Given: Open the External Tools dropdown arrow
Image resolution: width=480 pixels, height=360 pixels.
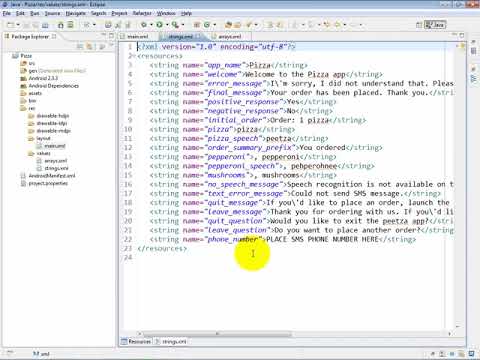Looking at the screenshot, I should point(183,25).
